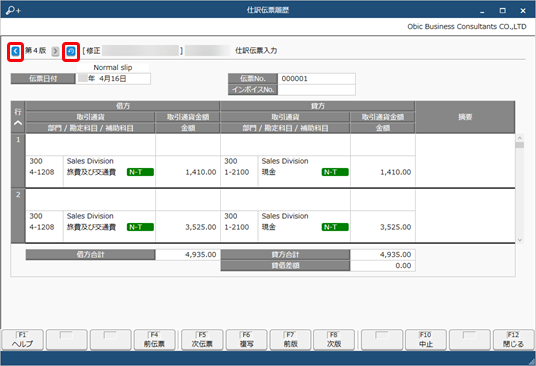Select row 2 number header
The width and height of the screenshot is (536, 366).
coord(18,216)
